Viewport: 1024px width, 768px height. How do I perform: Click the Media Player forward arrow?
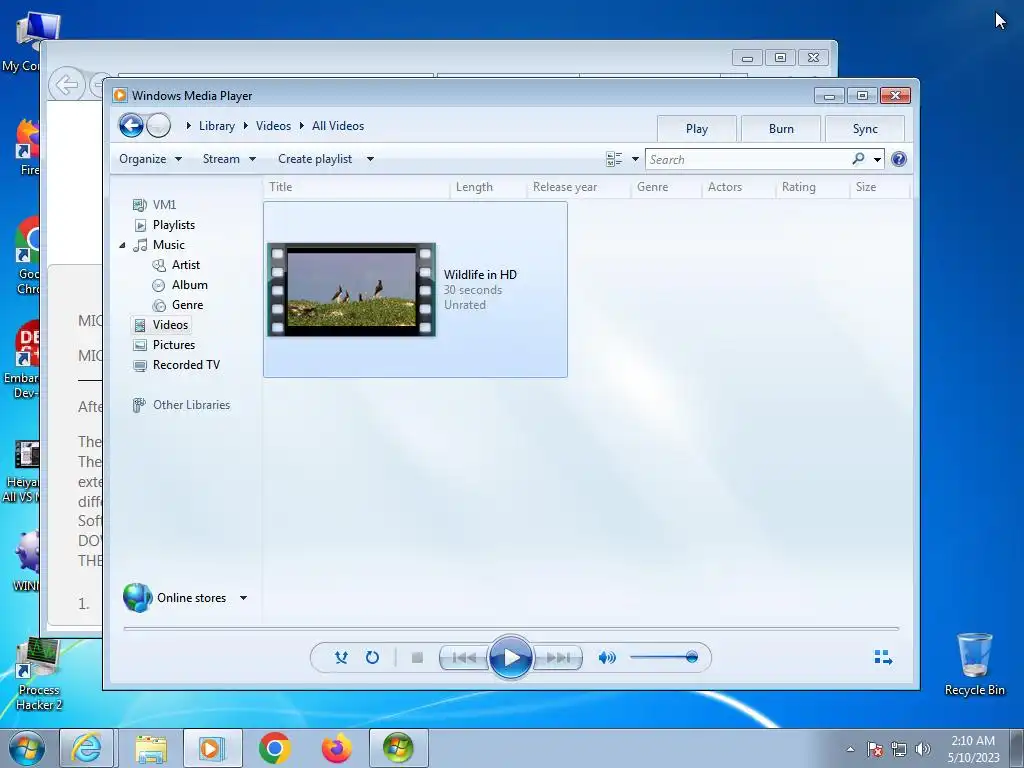tap(158, 125)
